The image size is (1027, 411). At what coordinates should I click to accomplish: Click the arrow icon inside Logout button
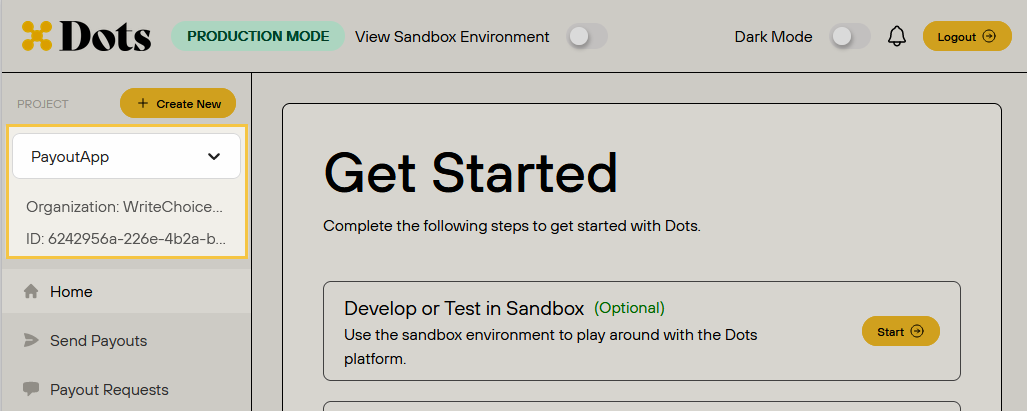989,37
